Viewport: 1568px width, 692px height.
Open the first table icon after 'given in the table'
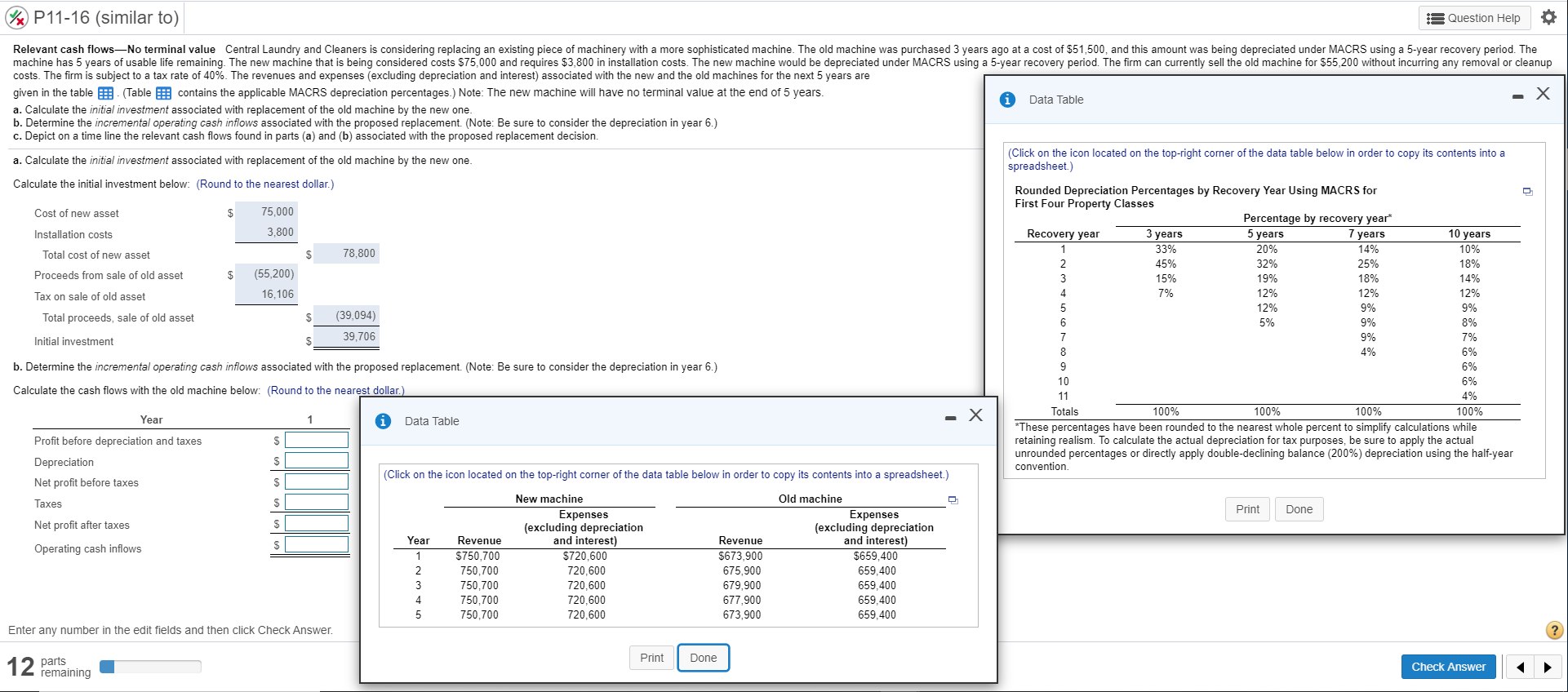105,93
